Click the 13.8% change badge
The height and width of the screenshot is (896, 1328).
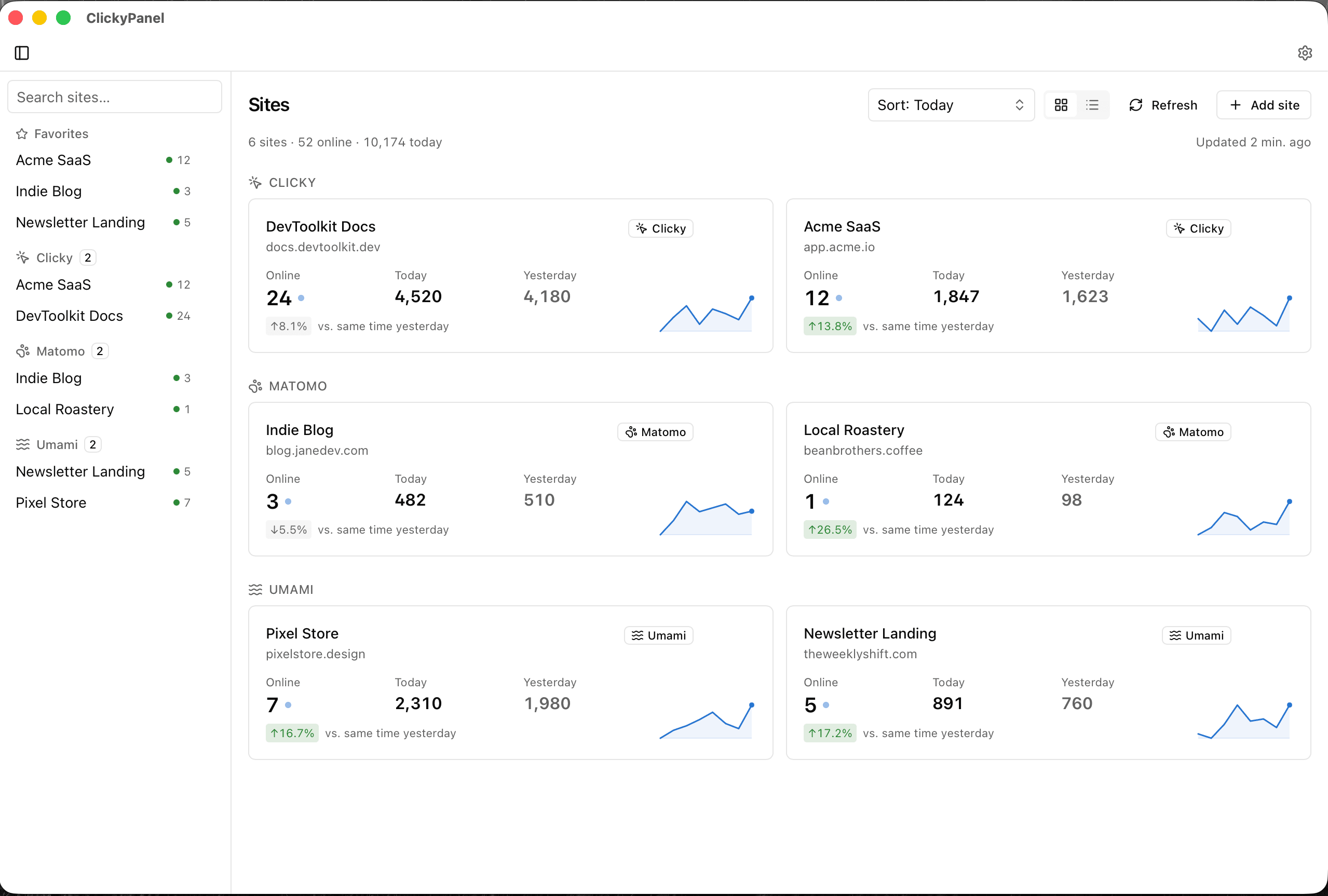(x=830, y=327)
